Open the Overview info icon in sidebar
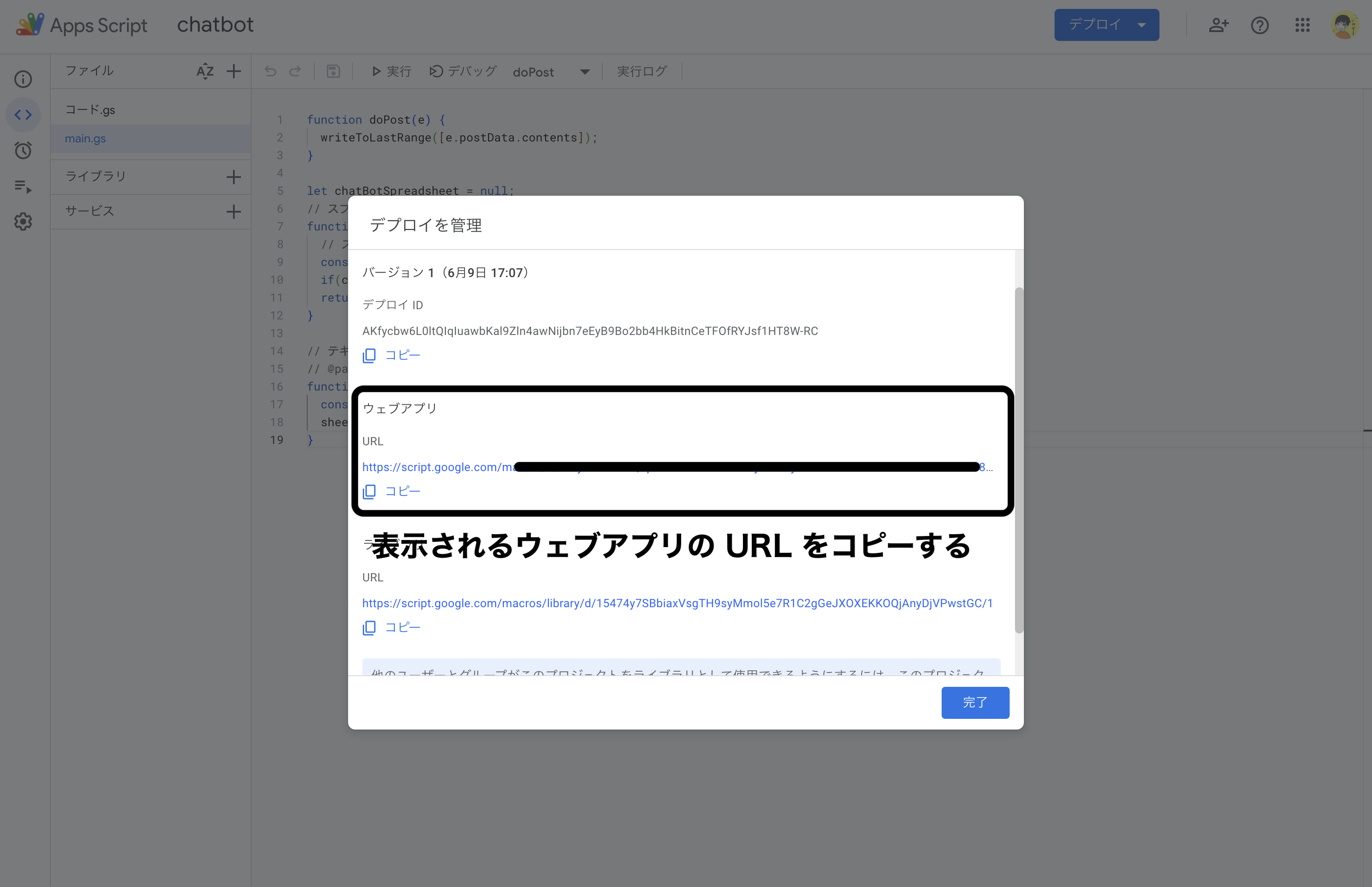Image resolution: width=1372 pixels, height=887 pixels. point(23,79)
